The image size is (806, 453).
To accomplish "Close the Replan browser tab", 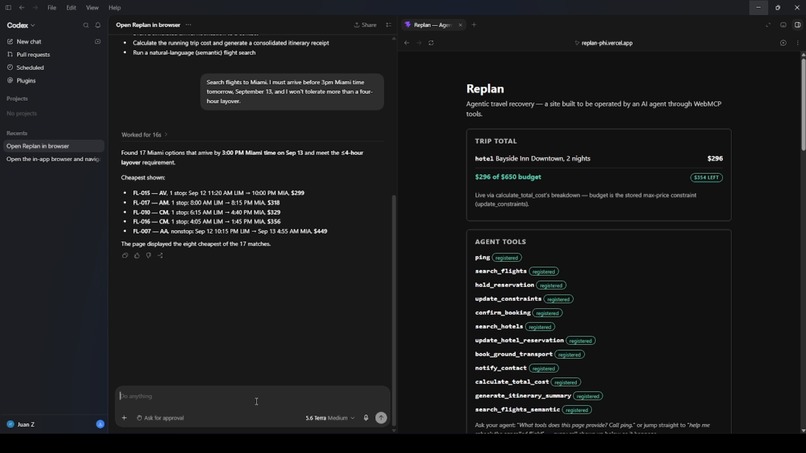I will click(460, 25).
